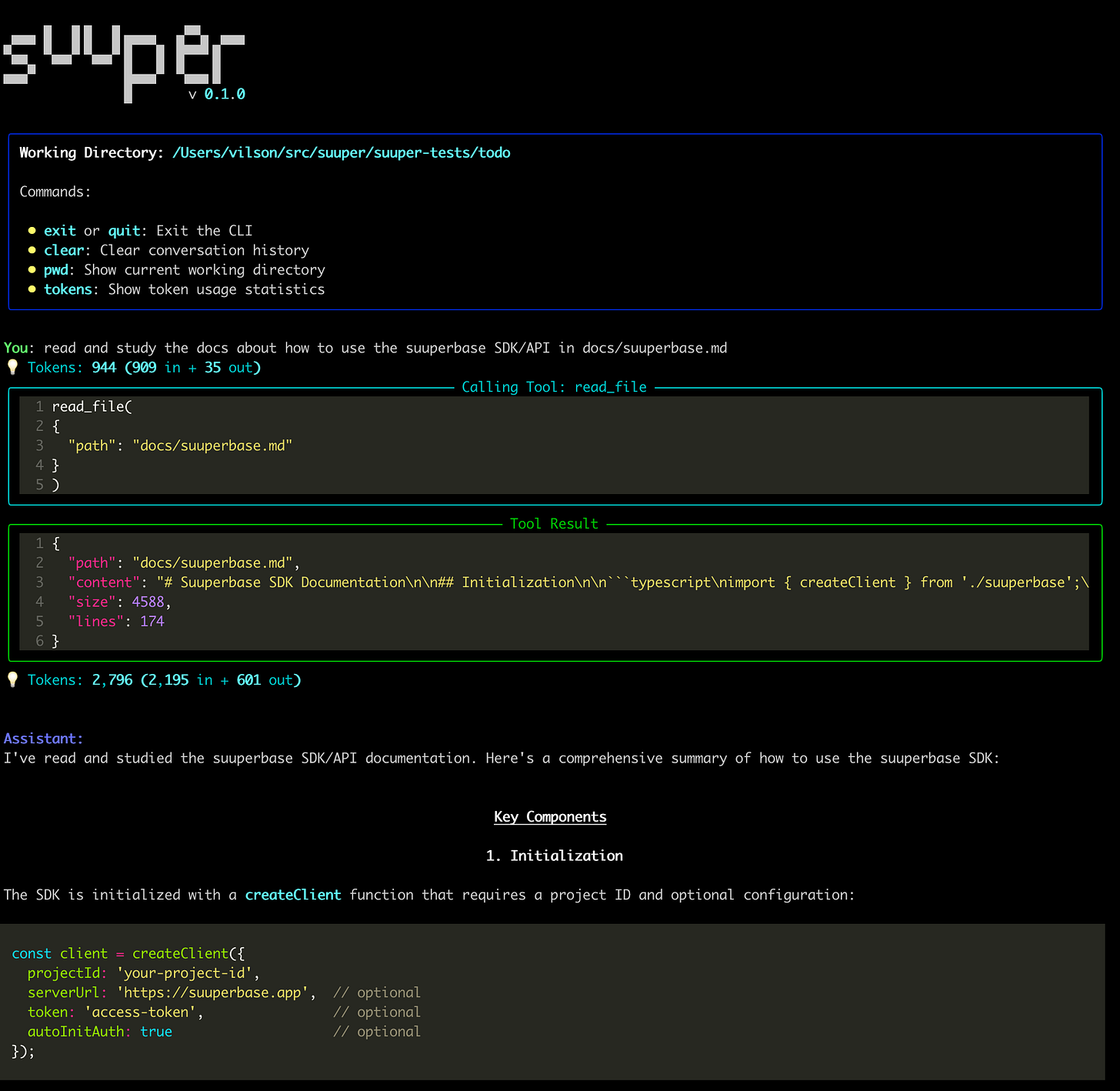Click the 'Calling Tool: read_file' header
1120x1091 pixels.
pos(554,387)
